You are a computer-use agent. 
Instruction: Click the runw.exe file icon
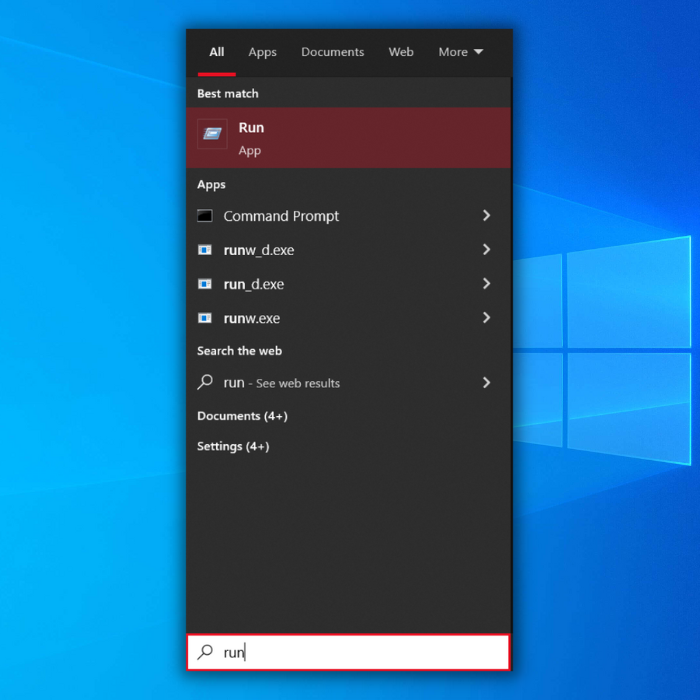[x=205, y=318]
